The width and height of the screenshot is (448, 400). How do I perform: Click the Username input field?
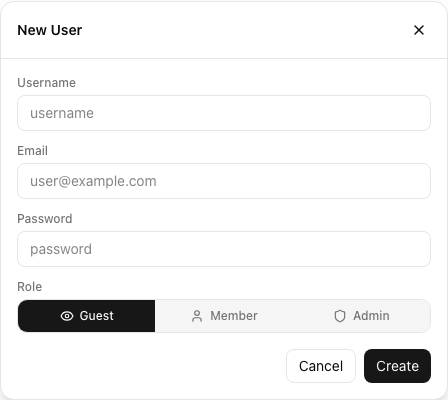(x=224, y=113)
